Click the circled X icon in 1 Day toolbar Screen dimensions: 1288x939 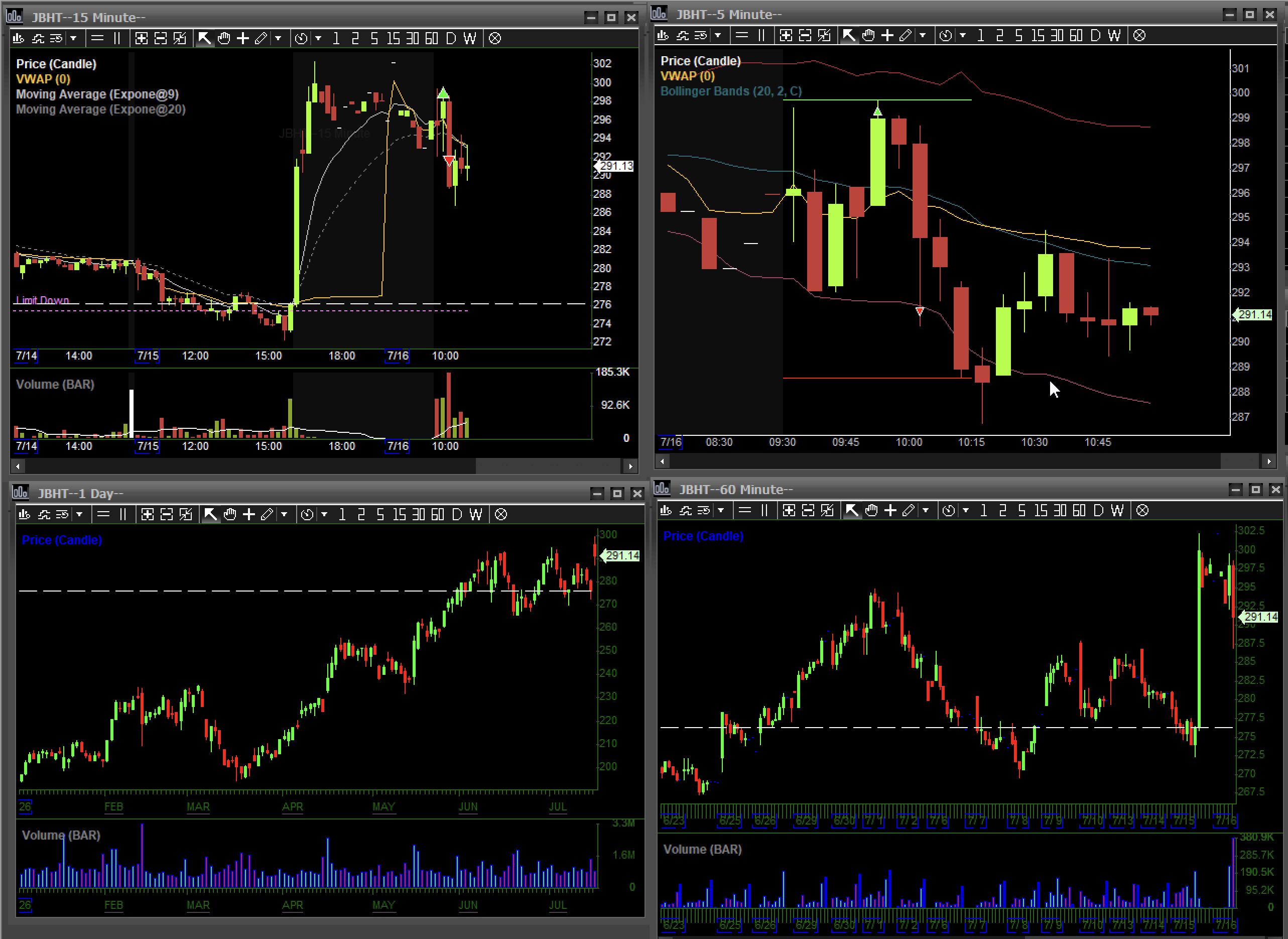[x=500, y=514]
